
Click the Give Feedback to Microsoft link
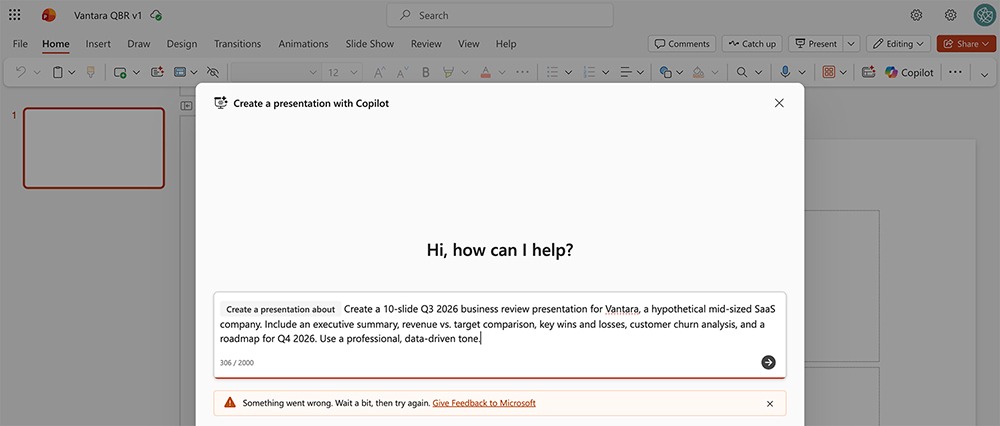(484, 403)
